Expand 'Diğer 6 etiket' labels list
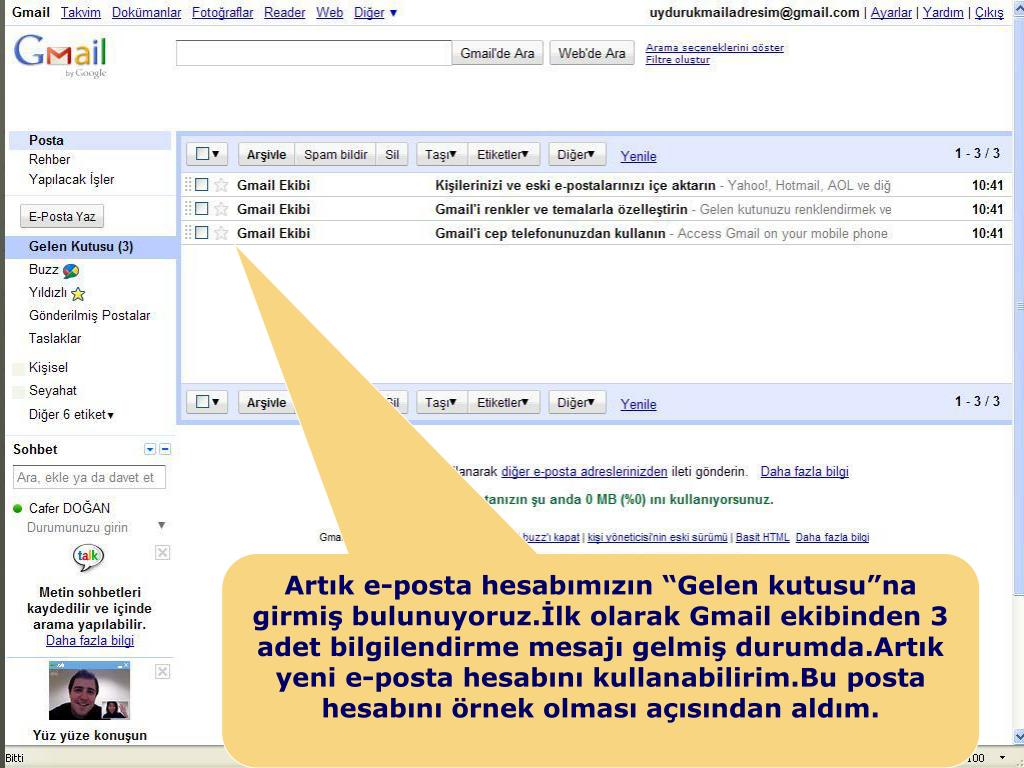Image resolution: width=1024 pixels, height=768 pixels. (71, 415)
